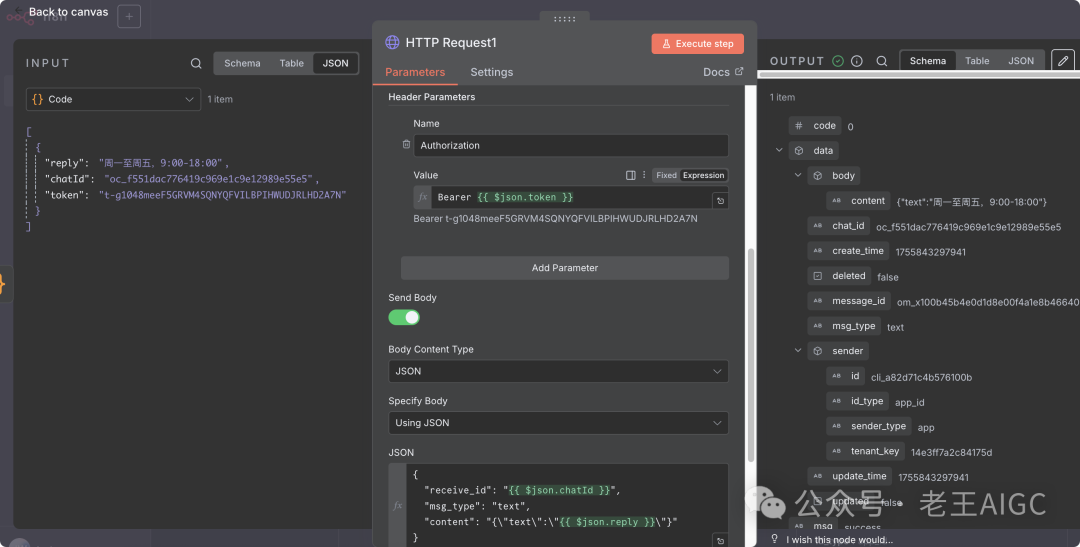Click the deleted field pill
The height and width of the screenshot is (547, 1080).
pyautogui.click(x=840, y=276)
